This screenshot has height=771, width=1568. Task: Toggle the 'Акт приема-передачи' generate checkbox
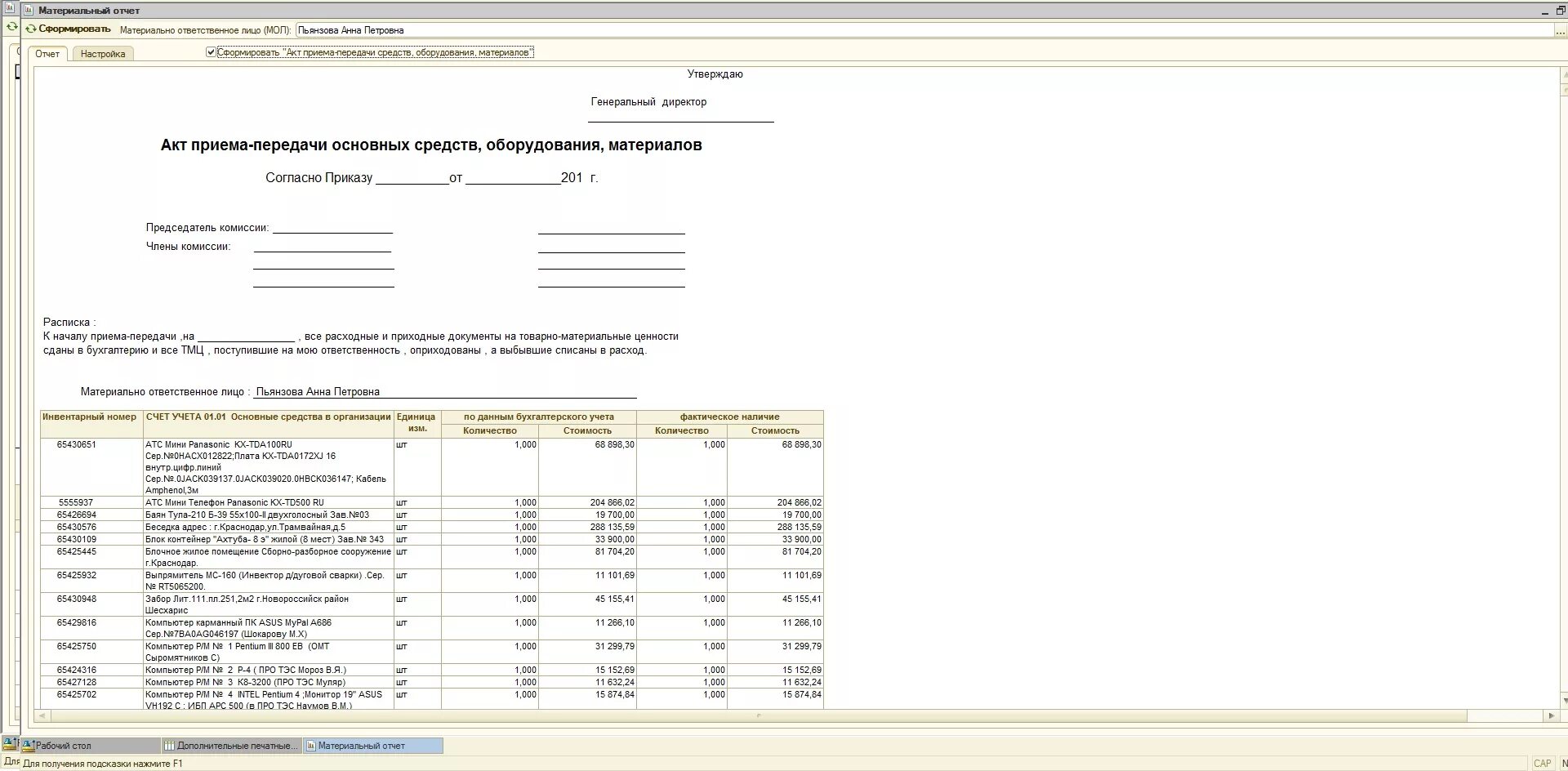coord(211,52)
